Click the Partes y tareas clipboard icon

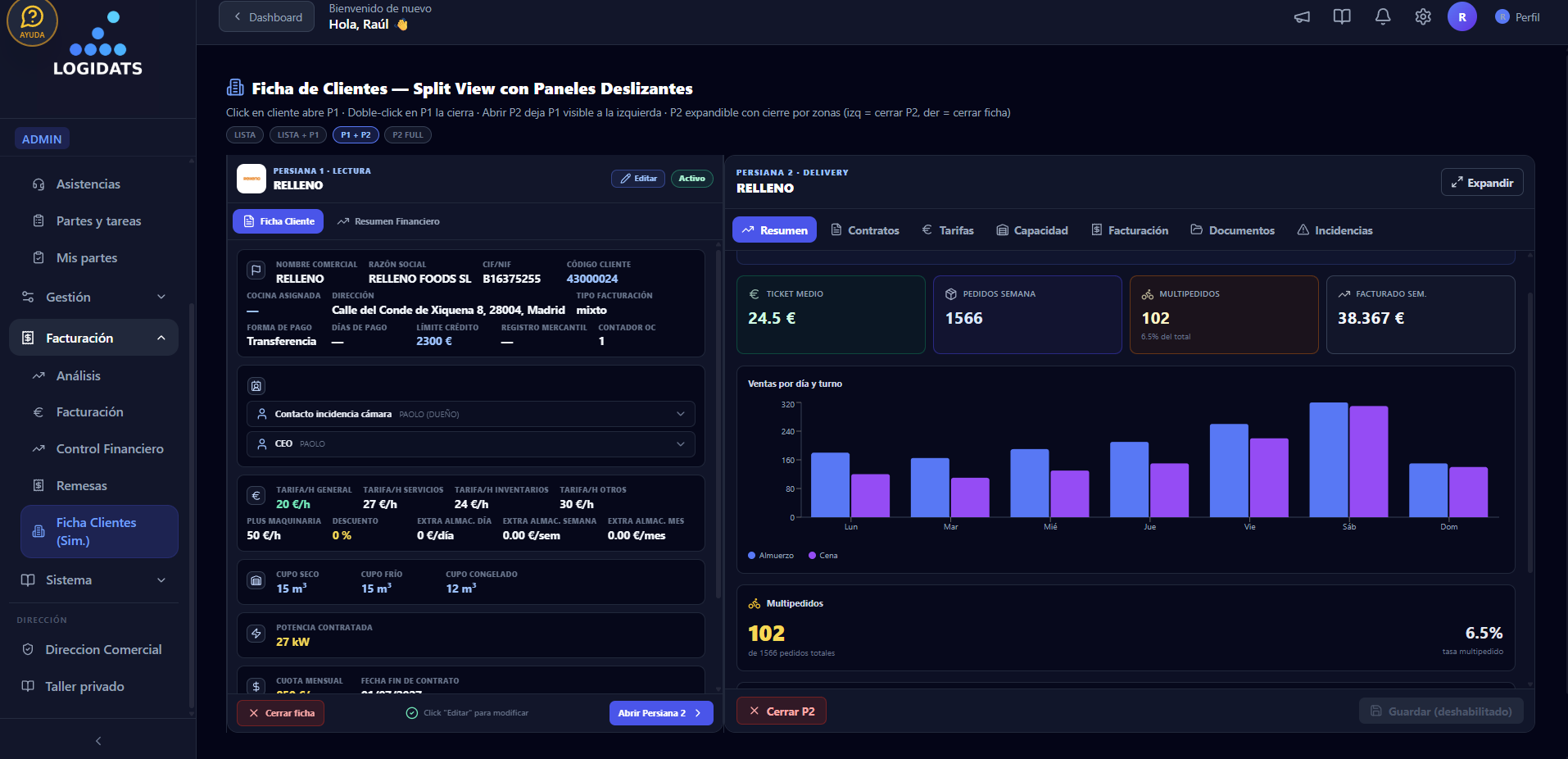(x=39, y=220)
